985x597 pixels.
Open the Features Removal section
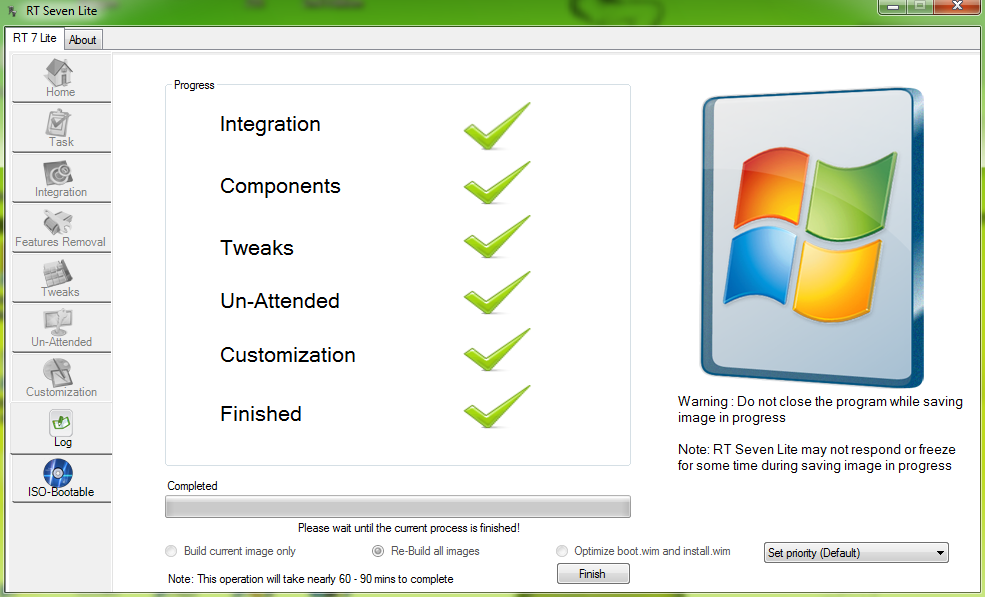61,228
